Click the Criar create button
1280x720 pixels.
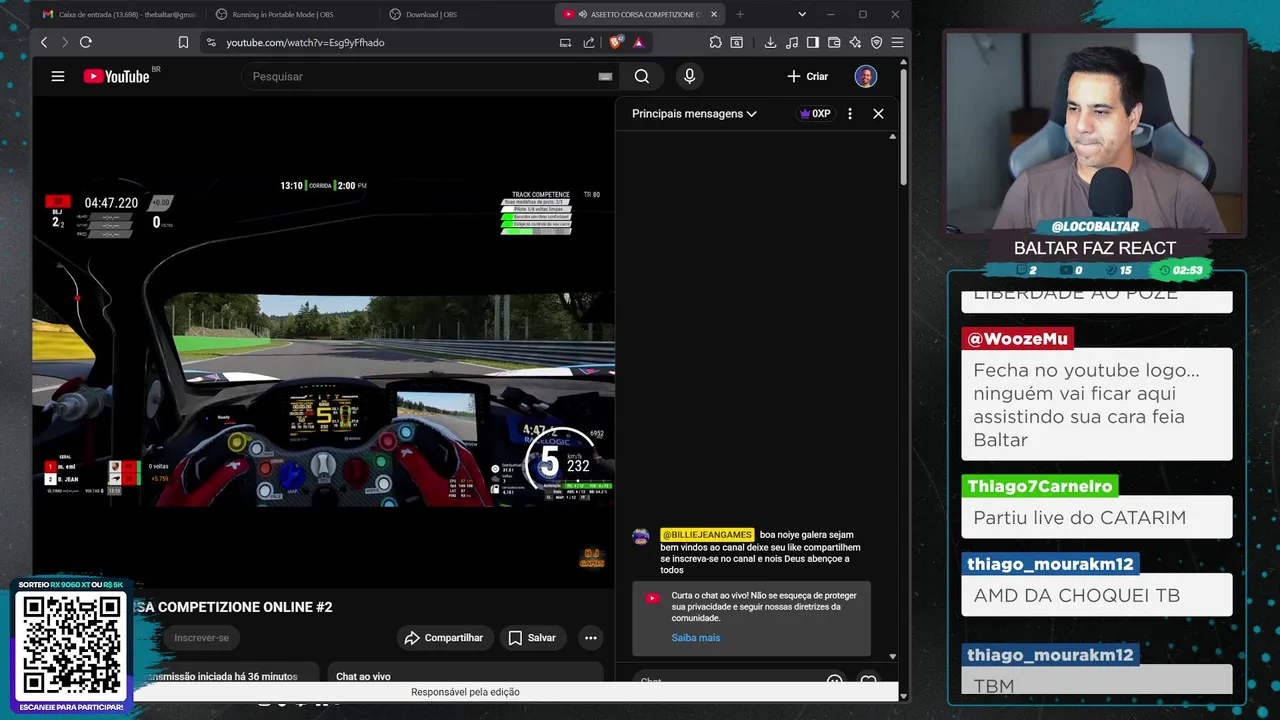808,76
